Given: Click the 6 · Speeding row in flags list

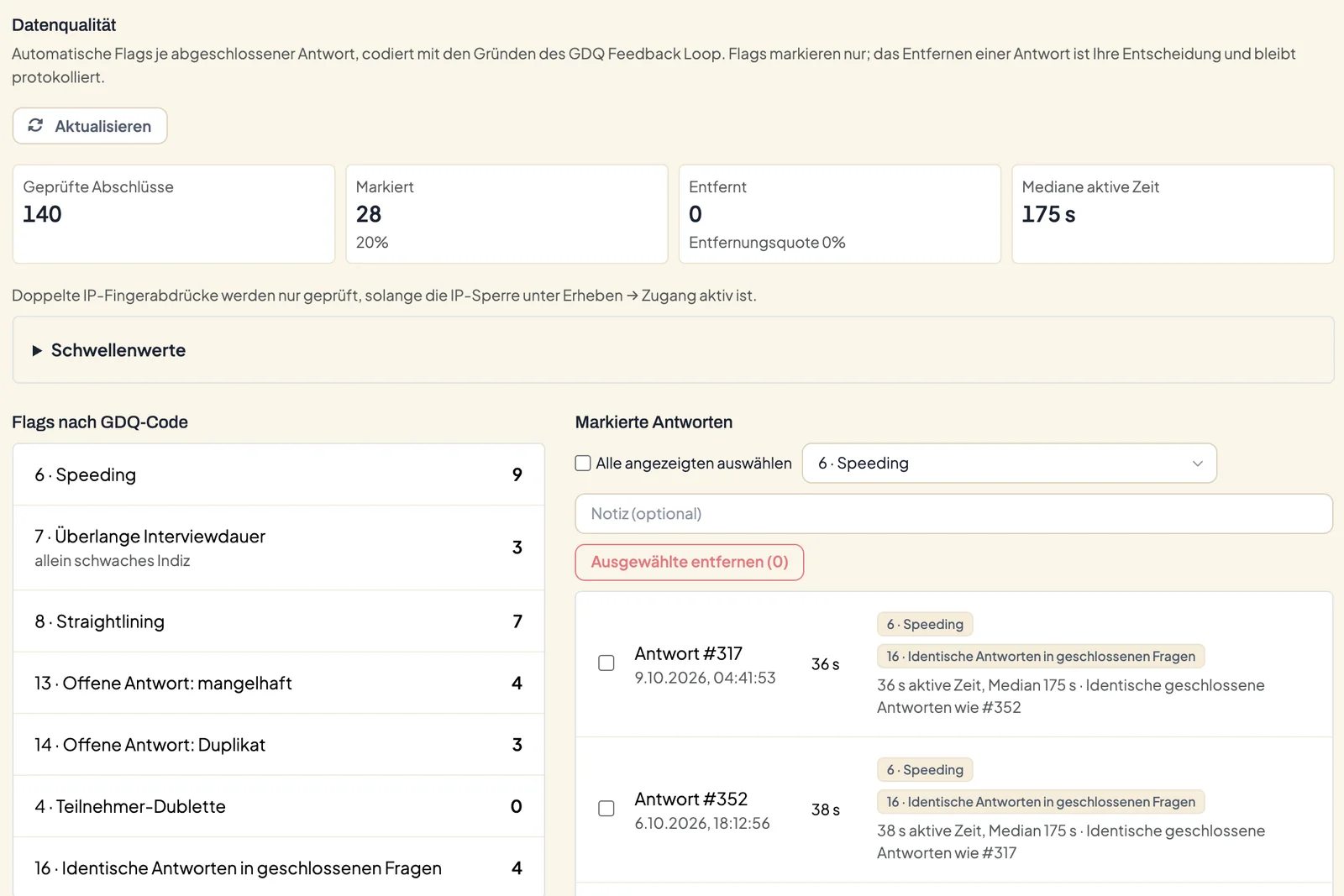Looking at the screenshot, I should [x=279, y=474].
